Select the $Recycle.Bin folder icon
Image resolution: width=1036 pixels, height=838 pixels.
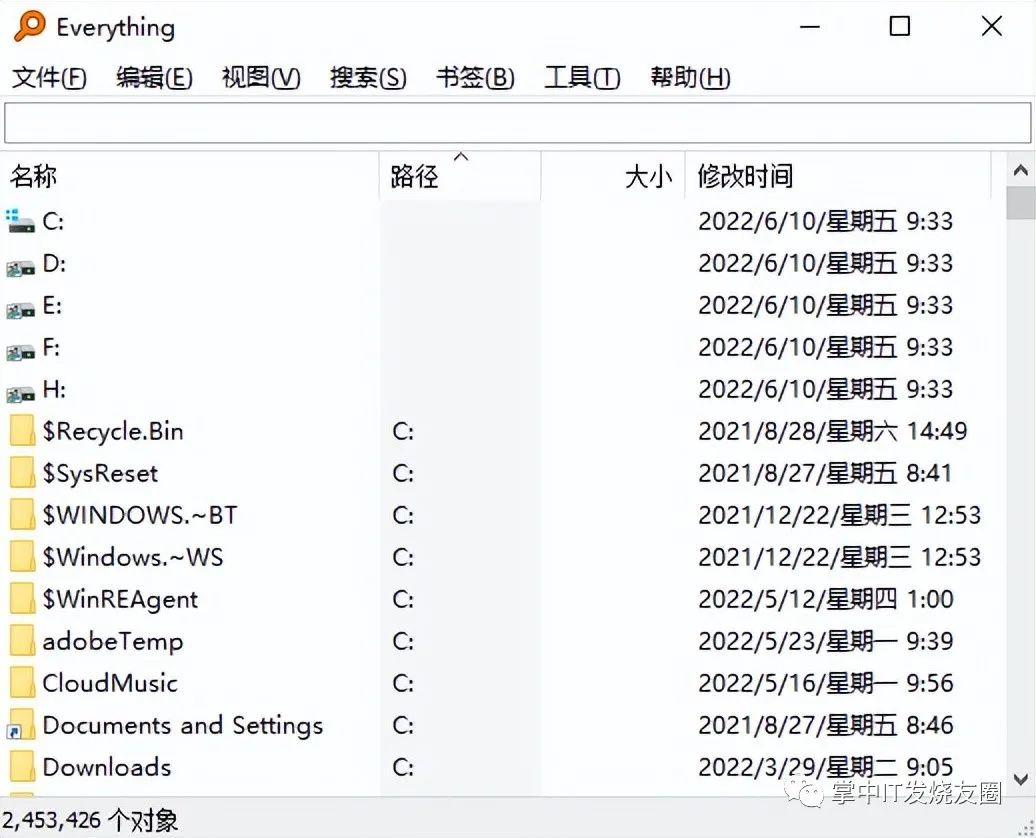(22, 431)
